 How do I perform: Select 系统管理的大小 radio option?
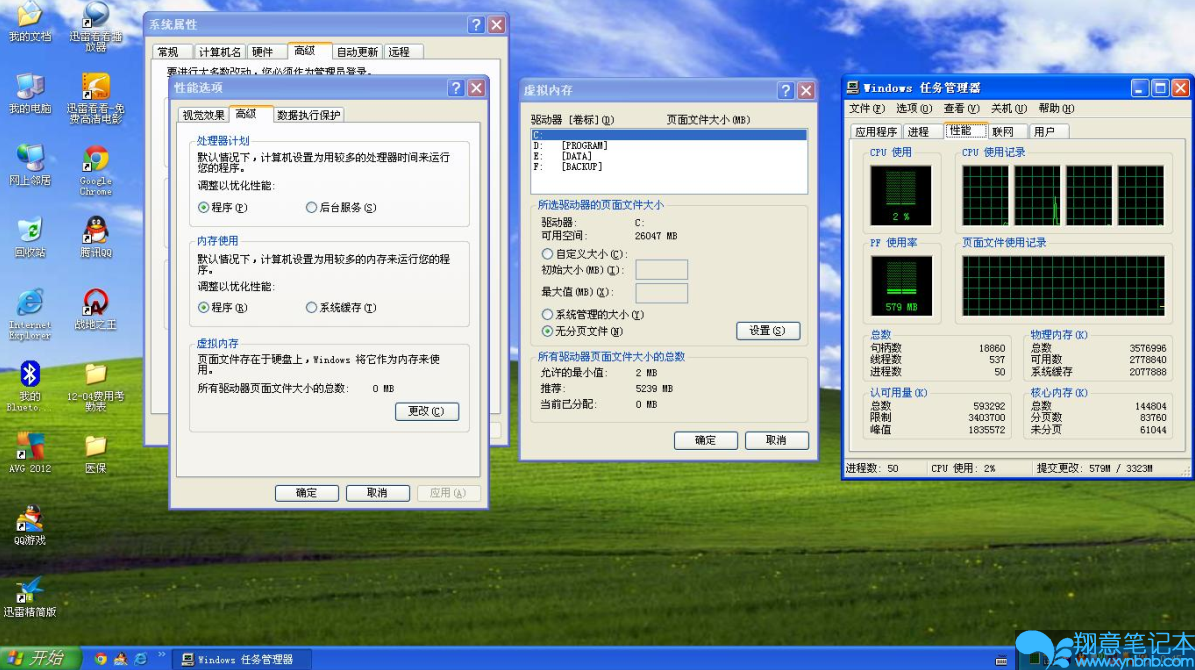point(593,314)
